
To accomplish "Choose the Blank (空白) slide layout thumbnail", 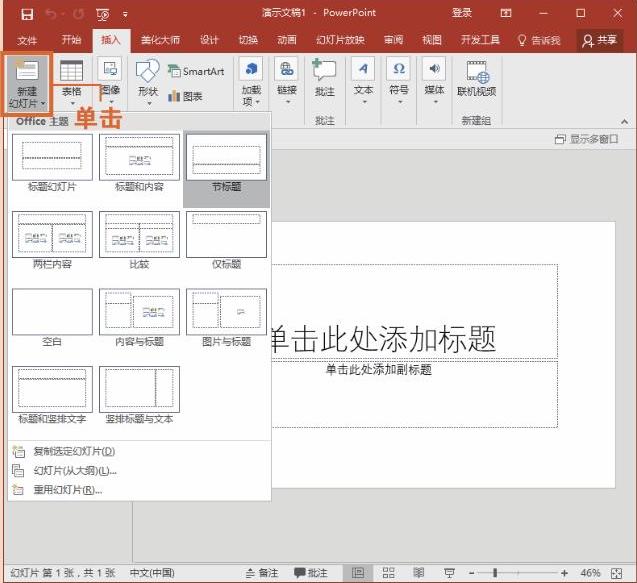I will (52, 312).
